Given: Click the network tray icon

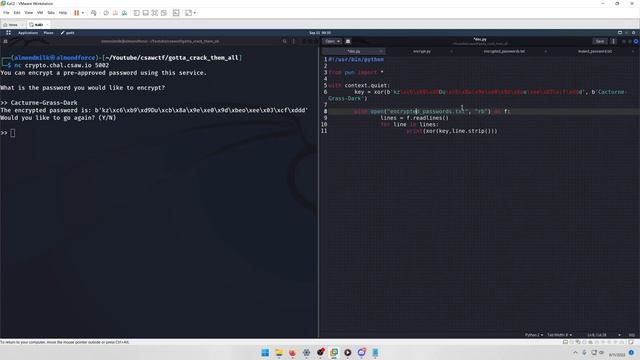Looking at the screenshot, I should tap(594, 353).
